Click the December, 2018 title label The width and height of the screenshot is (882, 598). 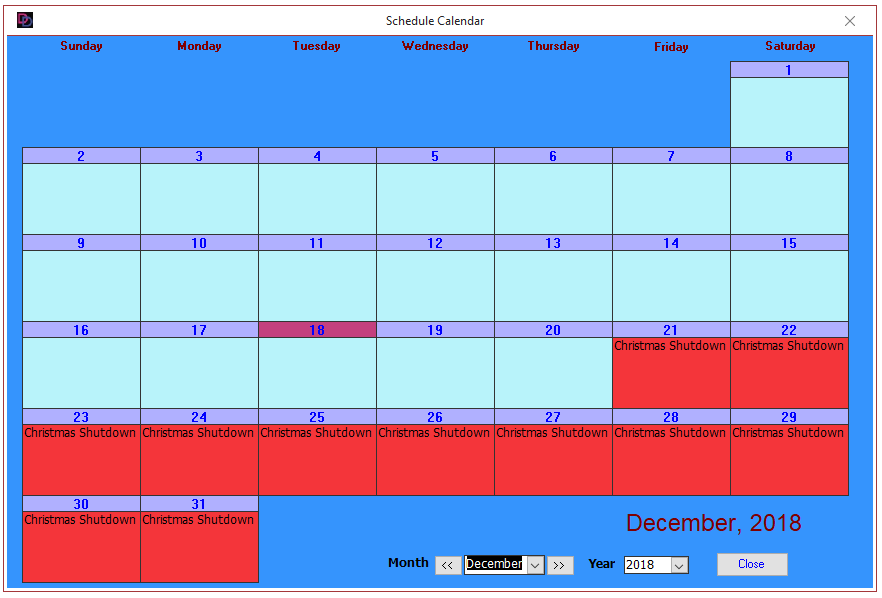714,523
